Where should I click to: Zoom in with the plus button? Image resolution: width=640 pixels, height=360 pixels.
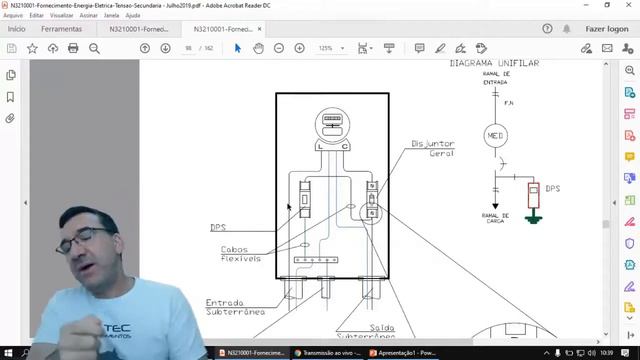[x=300, y=49]
